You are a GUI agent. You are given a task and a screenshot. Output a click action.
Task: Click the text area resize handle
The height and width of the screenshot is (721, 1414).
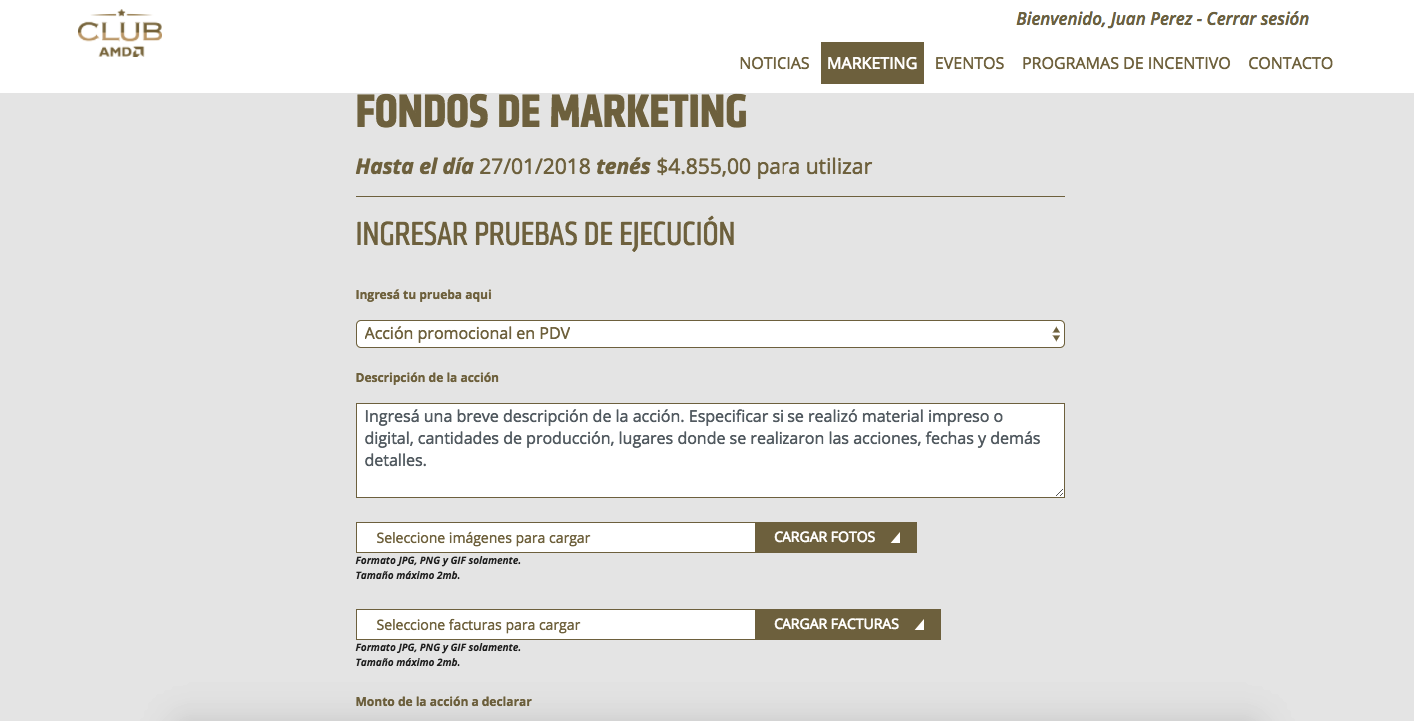1059,492
